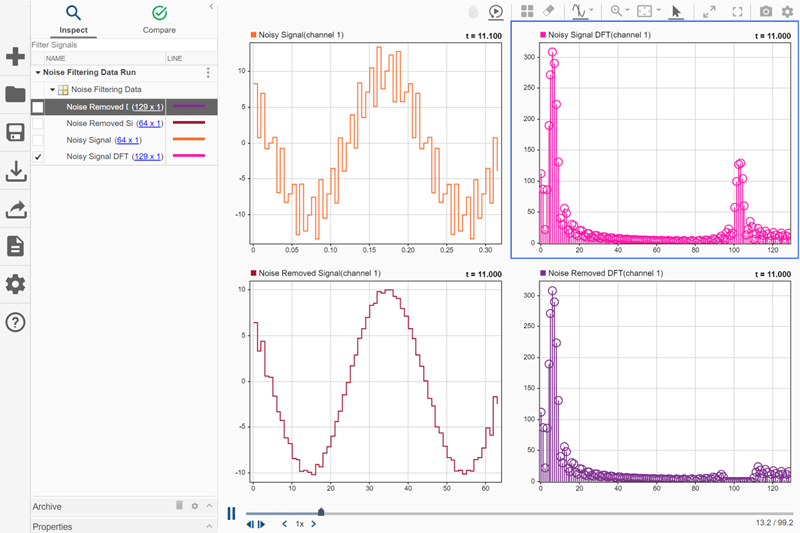The image size is (800, 533).
Task: Check the Noisy Signal checkbox
Action: click(38, 140)
